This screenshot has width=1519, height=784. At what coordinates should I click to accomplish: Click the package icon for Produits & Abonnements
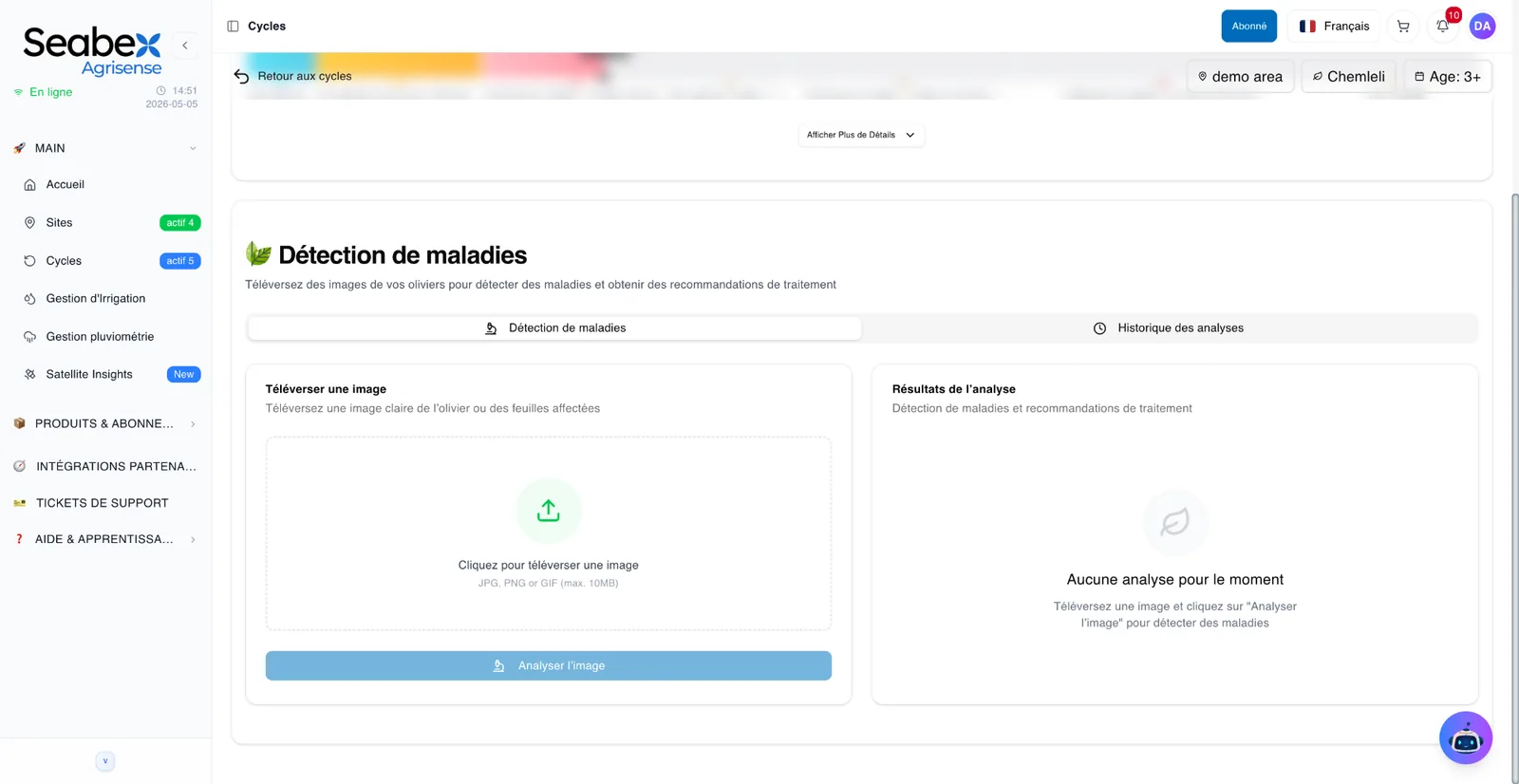pyautogui.click(x=19, y=423)
